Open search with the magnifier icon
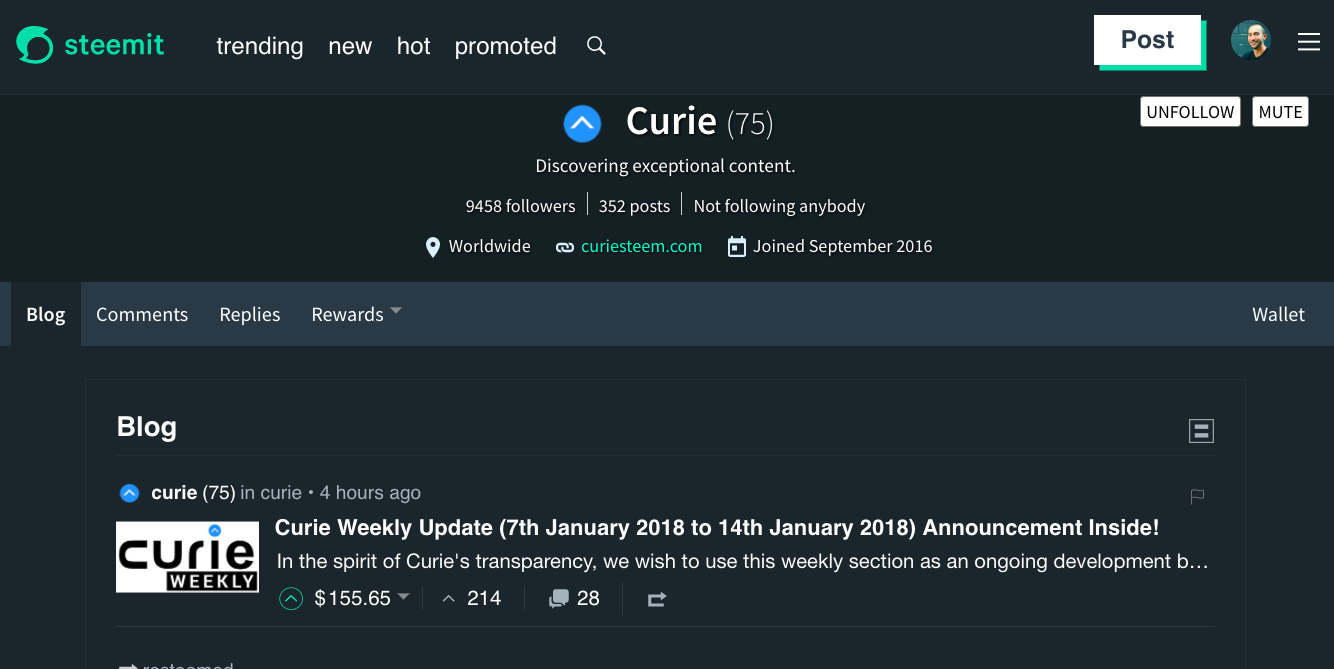 pyautogui.click(x=596, y=45)
